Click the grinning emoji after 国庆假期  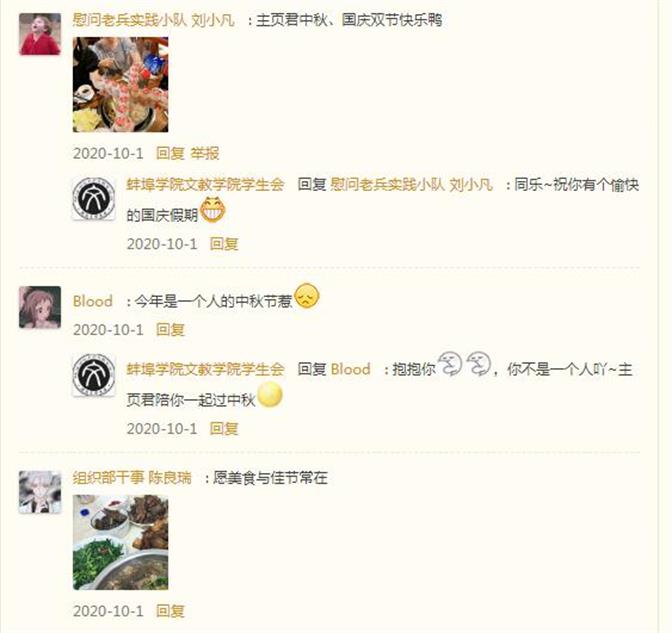point(213,210)
